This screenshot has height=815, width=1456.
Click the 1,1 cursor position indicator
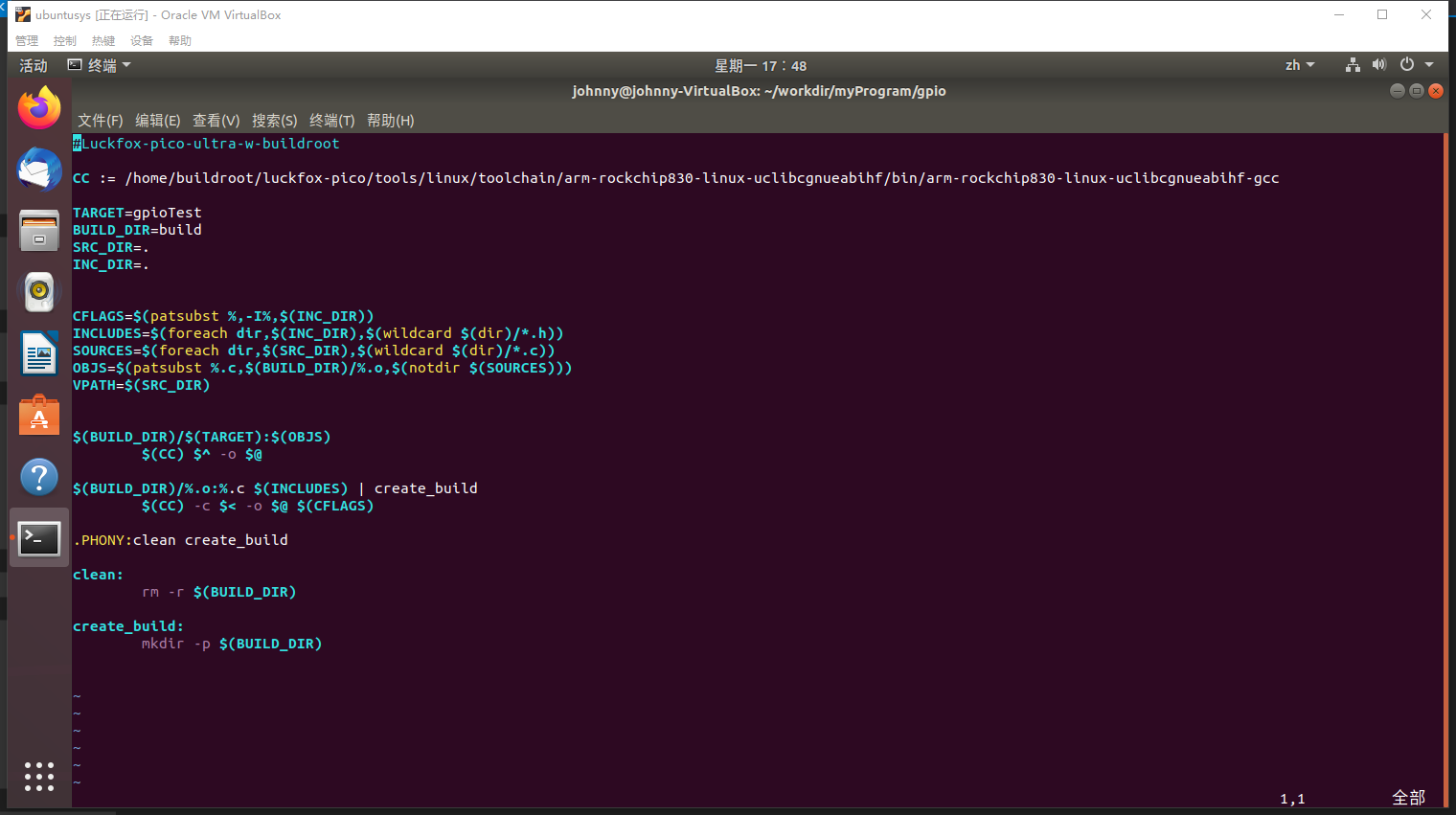1292,799
